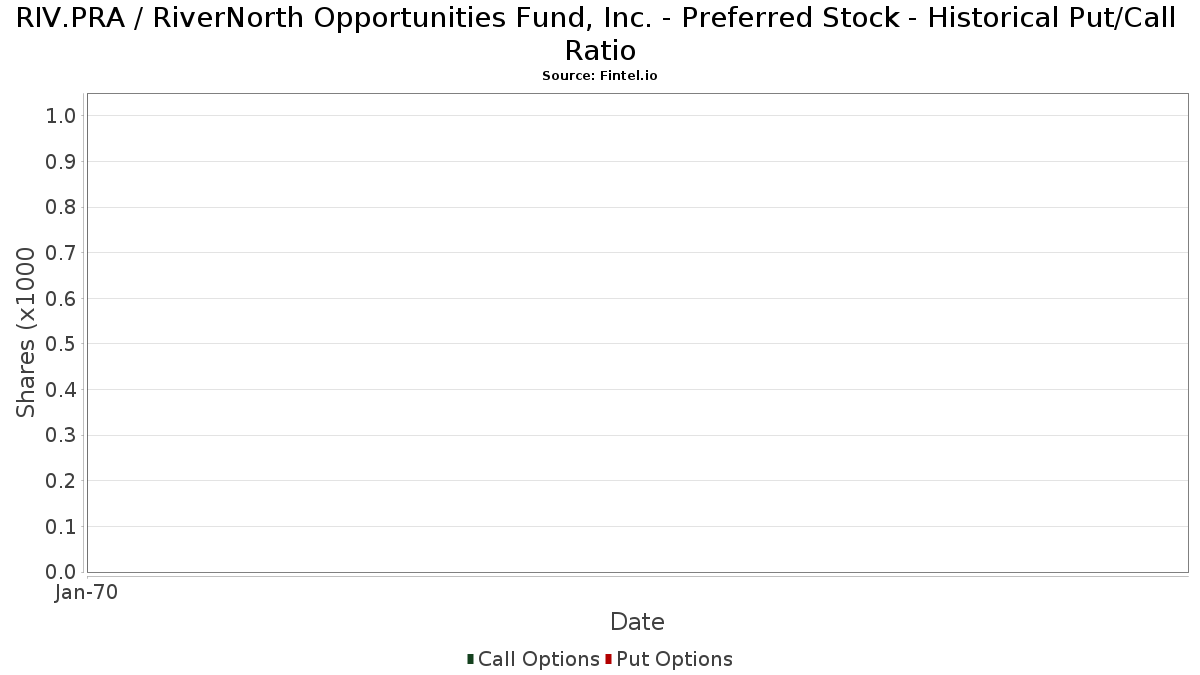Click the Shares (x1000 axis title
This screenshot has height=675, width=1200.
(x=26, y=333)
